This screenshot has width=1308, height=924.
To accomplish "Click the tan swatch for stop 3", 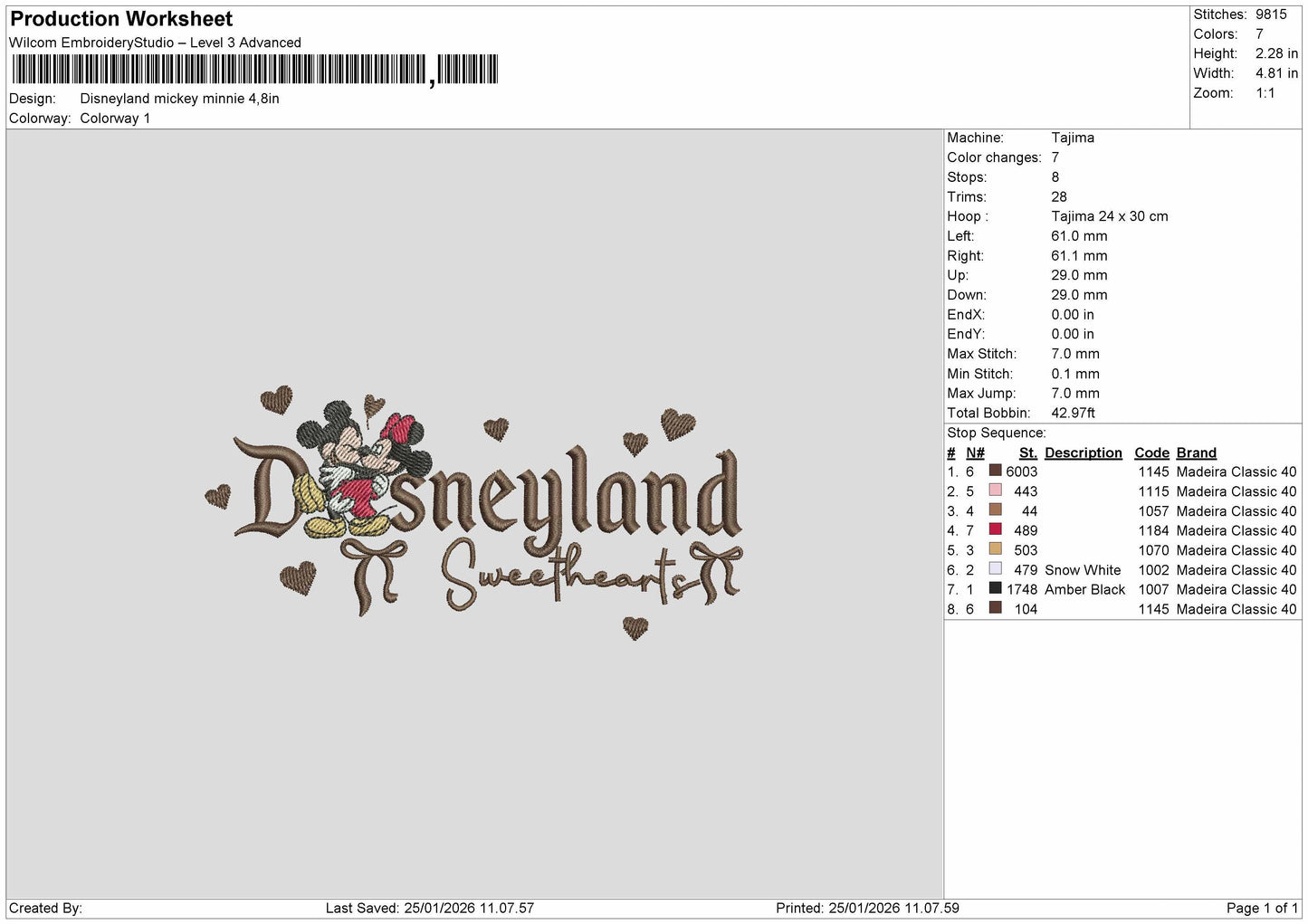I will 996,510.
